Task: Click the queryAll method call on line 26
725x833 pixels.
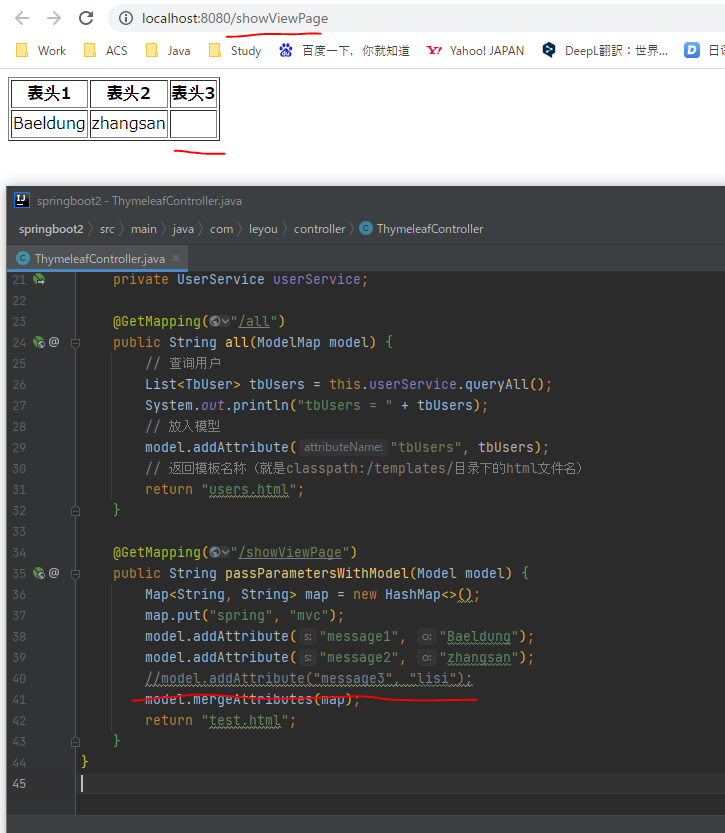Action: point(497,384)
